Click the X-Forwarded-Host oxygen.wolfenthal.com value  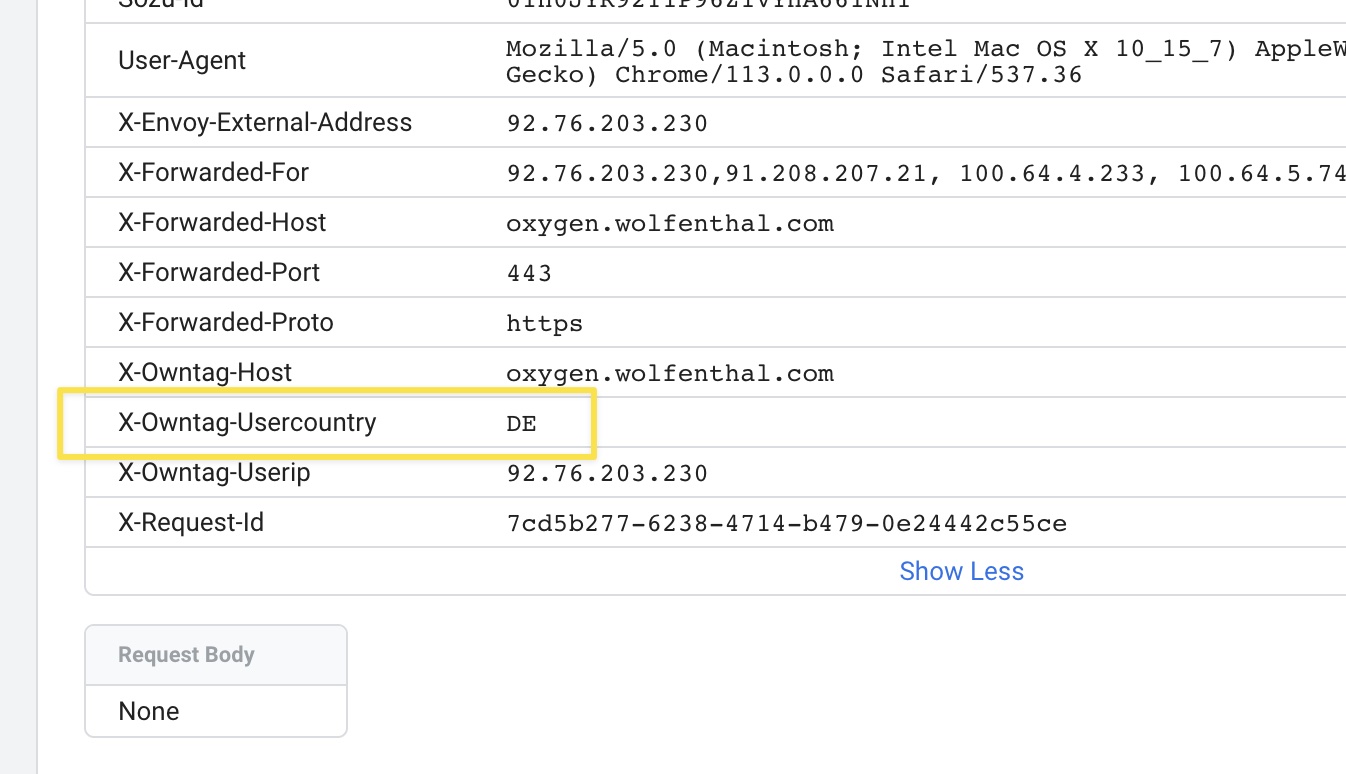click(x=669, y=223)
